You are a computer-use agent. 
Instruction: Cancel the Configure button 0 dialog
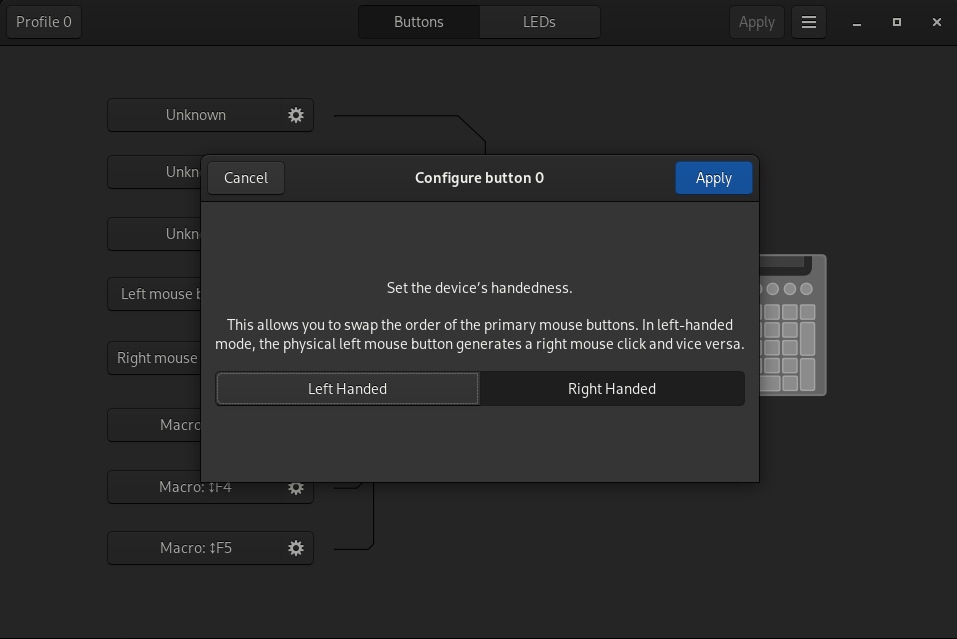pos(245,177)
